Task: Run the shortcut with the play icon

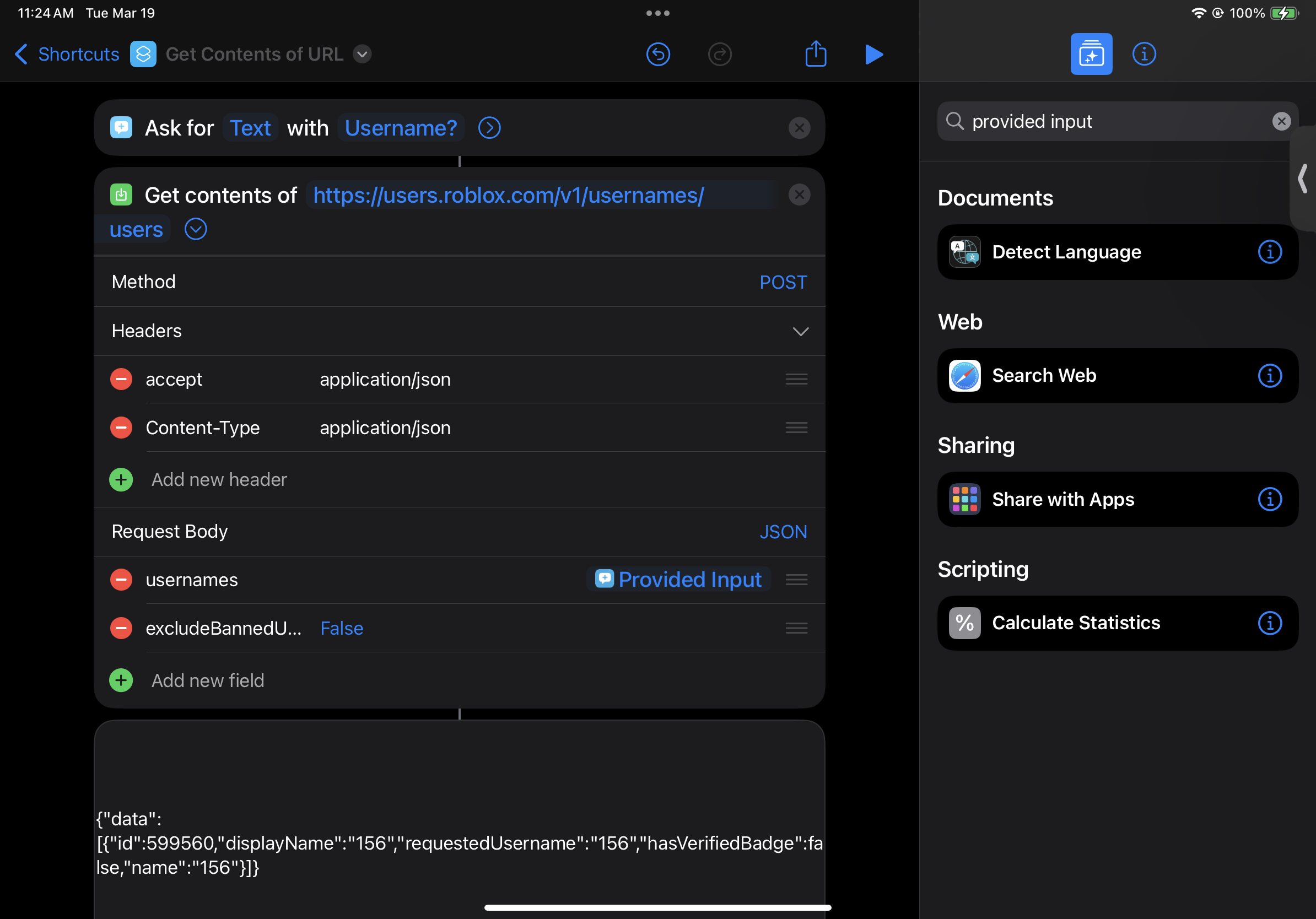Action: pos(873,54)
